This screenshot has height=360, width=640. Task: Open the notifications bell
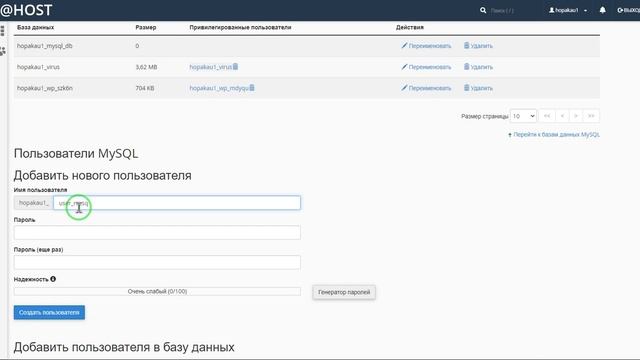pos(602,10)
